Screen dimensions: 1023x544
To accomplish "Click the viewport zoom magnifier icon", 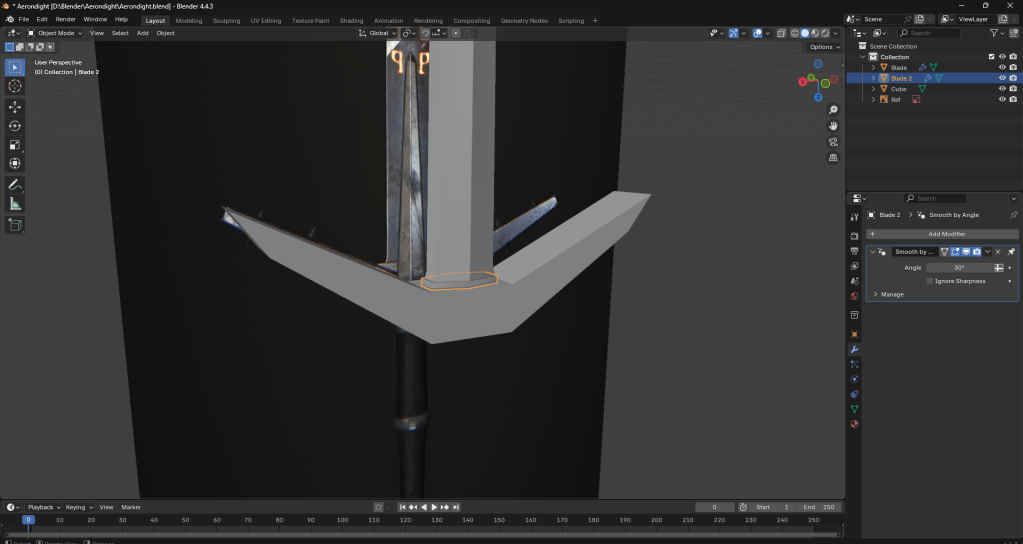I will (x=833, y=109).
